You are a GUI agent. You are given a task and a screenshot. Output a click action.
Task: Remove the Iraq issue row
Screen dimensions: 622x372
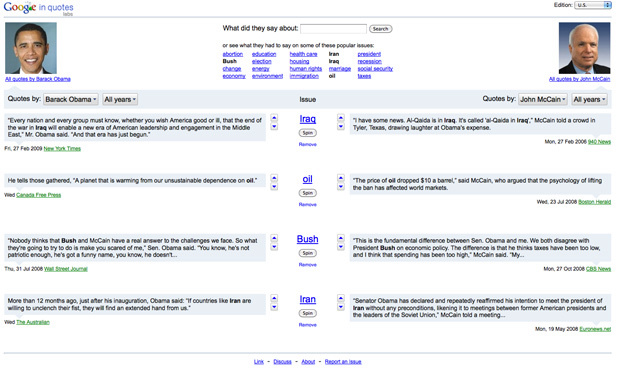pos(307,144)
